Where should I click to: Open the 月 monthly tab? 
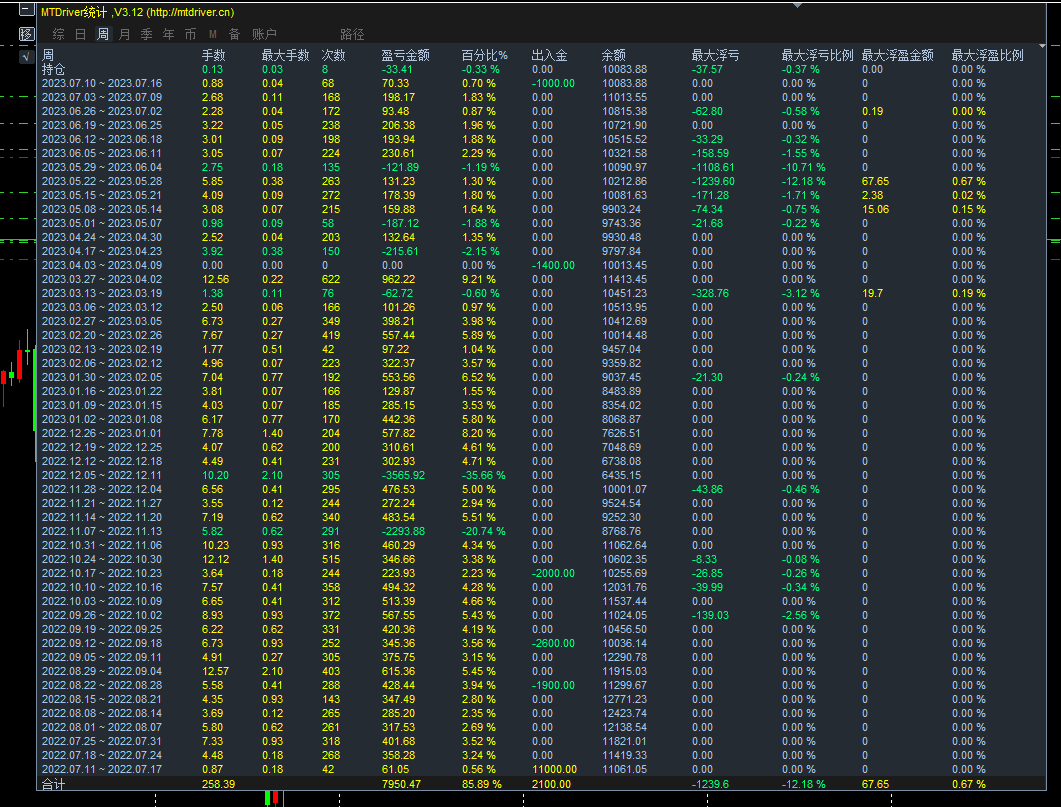(x=124, y=34)
